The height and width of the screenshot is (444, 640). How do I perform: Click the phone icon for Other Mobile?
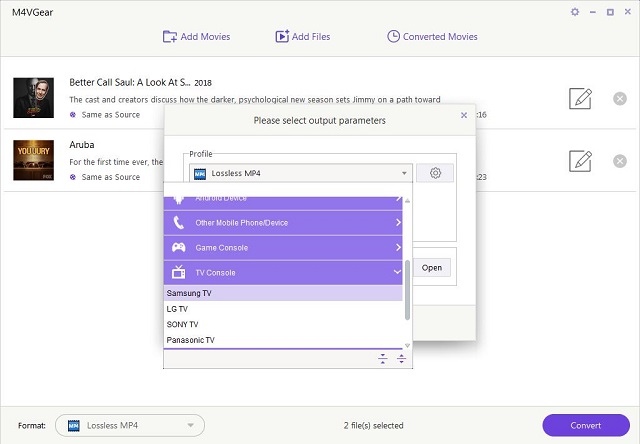179,223
